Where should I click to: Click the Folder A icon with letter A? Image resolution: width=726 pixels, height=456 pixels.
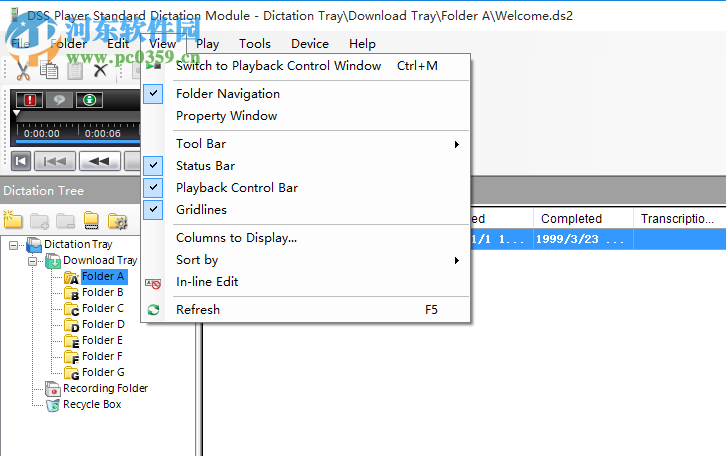[71, 277]
